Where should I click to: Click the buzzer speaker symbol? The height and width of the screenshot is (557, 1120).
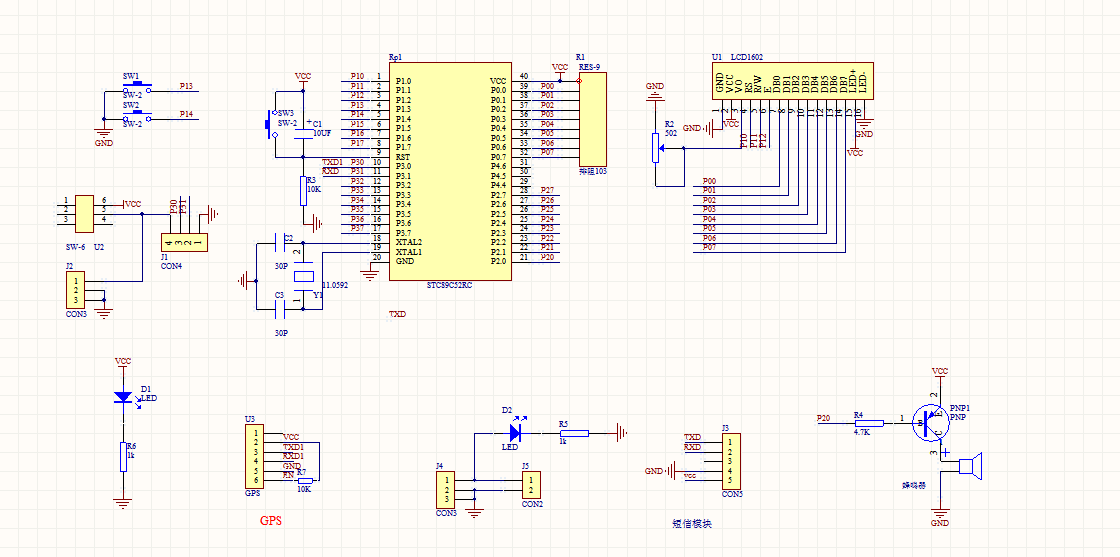pyautogui.click(x=969, y=465)
